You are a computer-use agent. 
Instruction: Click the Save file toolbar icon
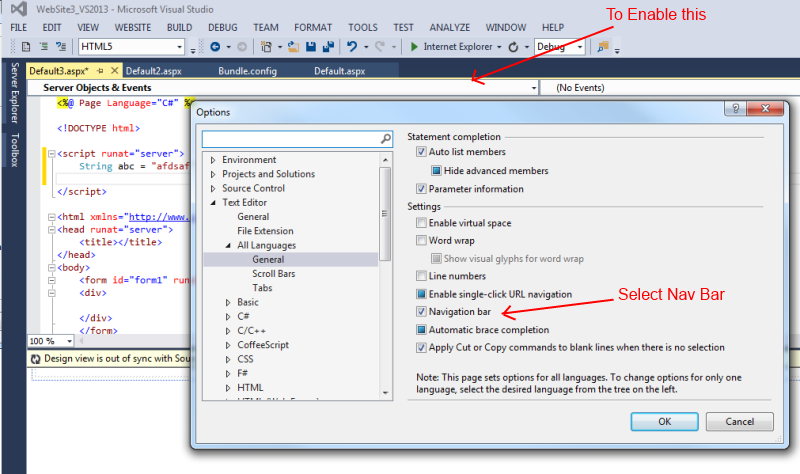(312, 47)
